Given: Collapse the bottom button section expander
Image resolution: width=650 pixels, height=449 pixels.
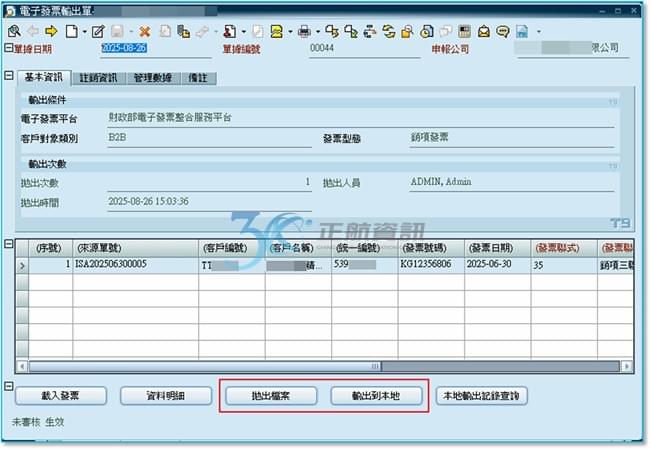Looking at the screenshot, I should coord(9,386).
